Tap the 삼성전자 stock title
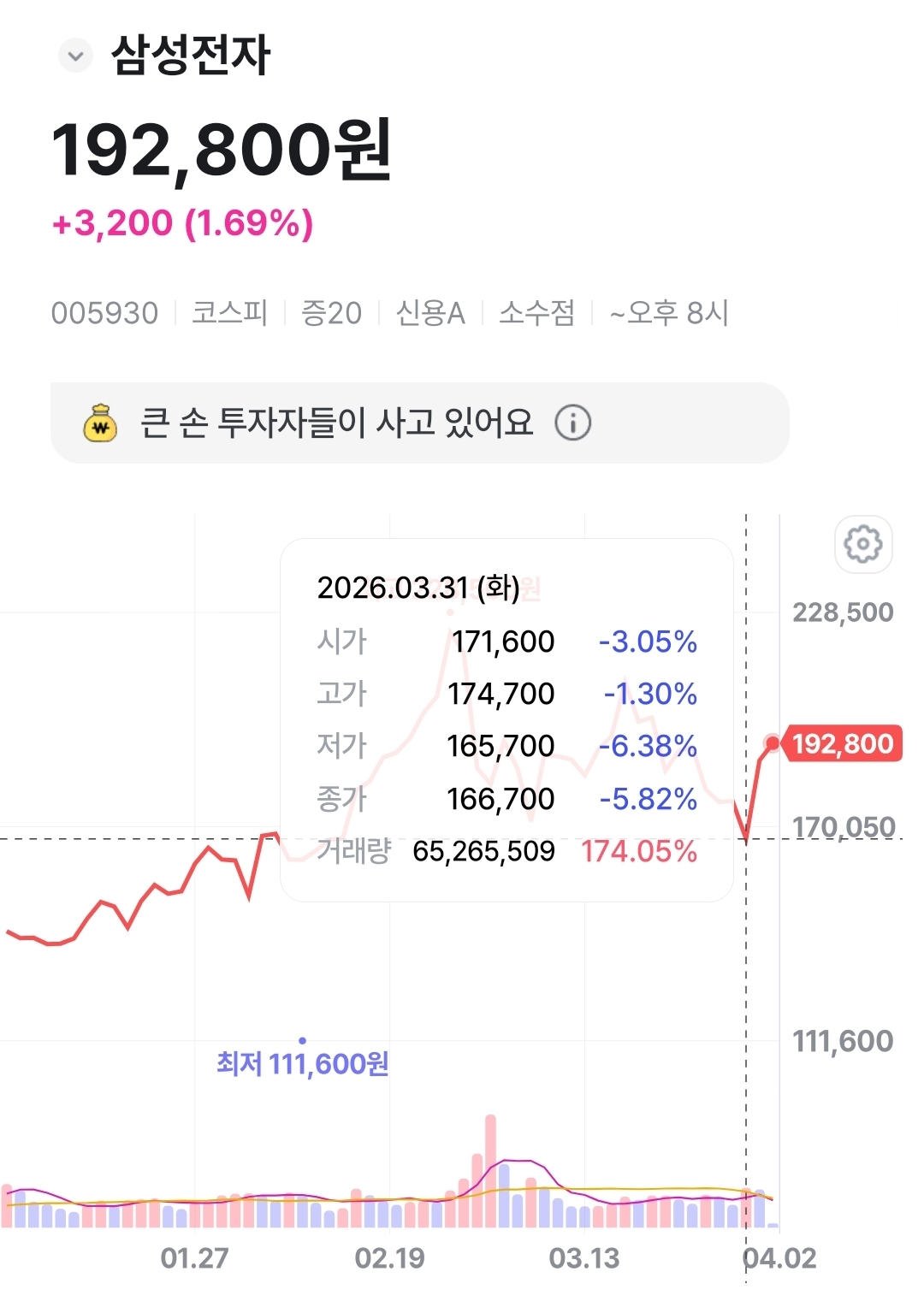This screenshot has height=1313, width=924. click(191, 56)
